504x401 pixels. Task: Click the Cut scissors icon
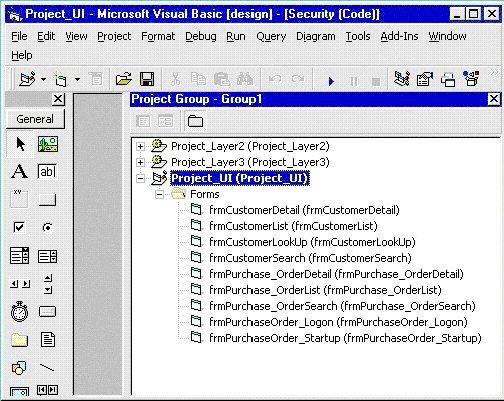[x=175, y=79]
